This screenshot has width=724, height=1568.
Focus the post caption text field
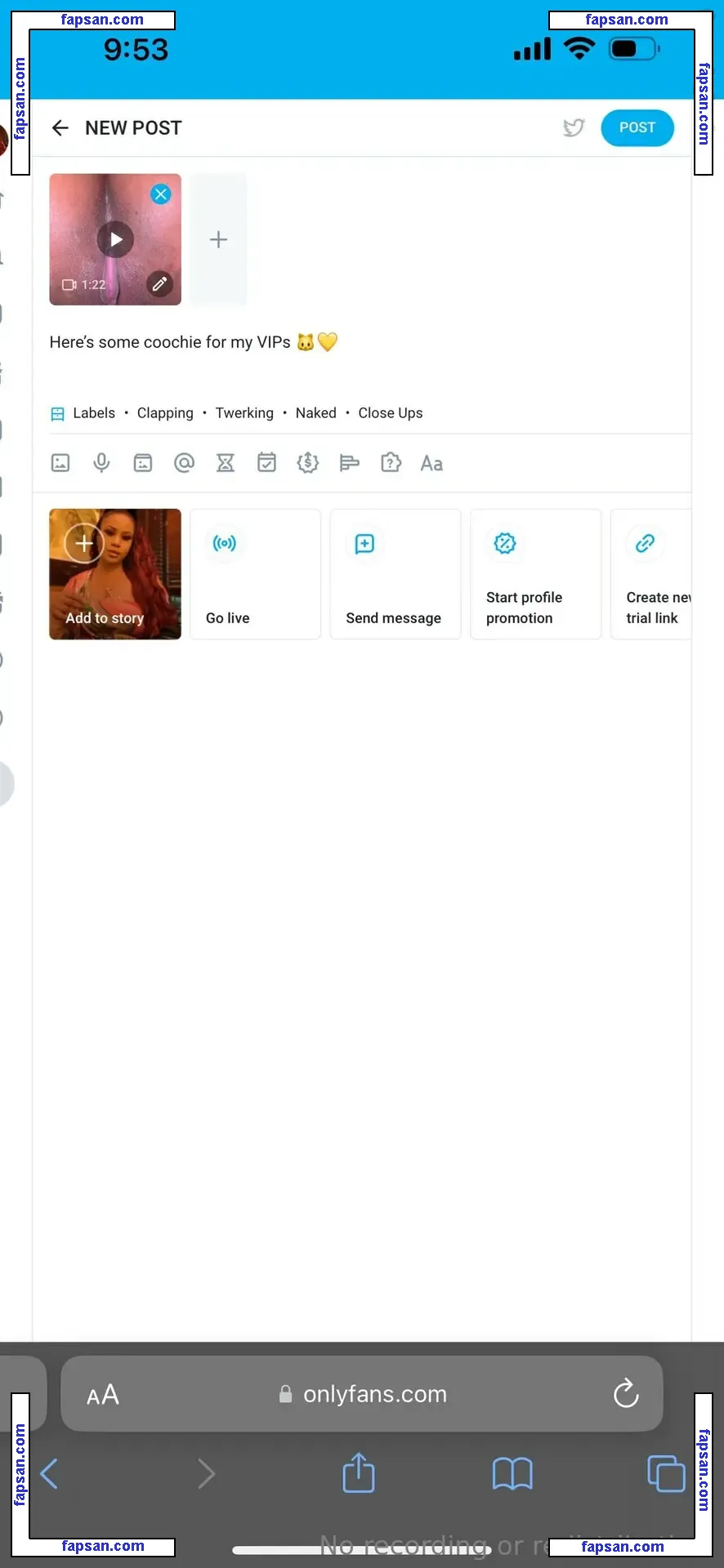click(x=362, y=342)
